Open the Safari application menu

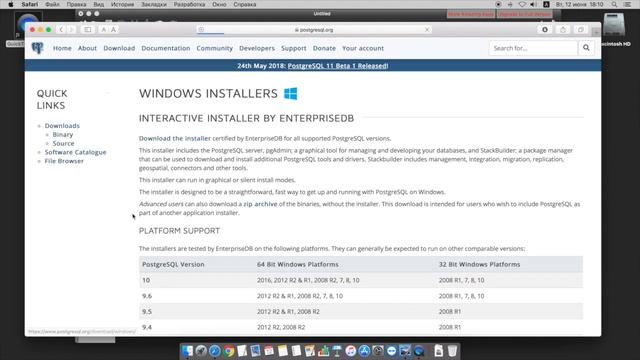[30, 4]
